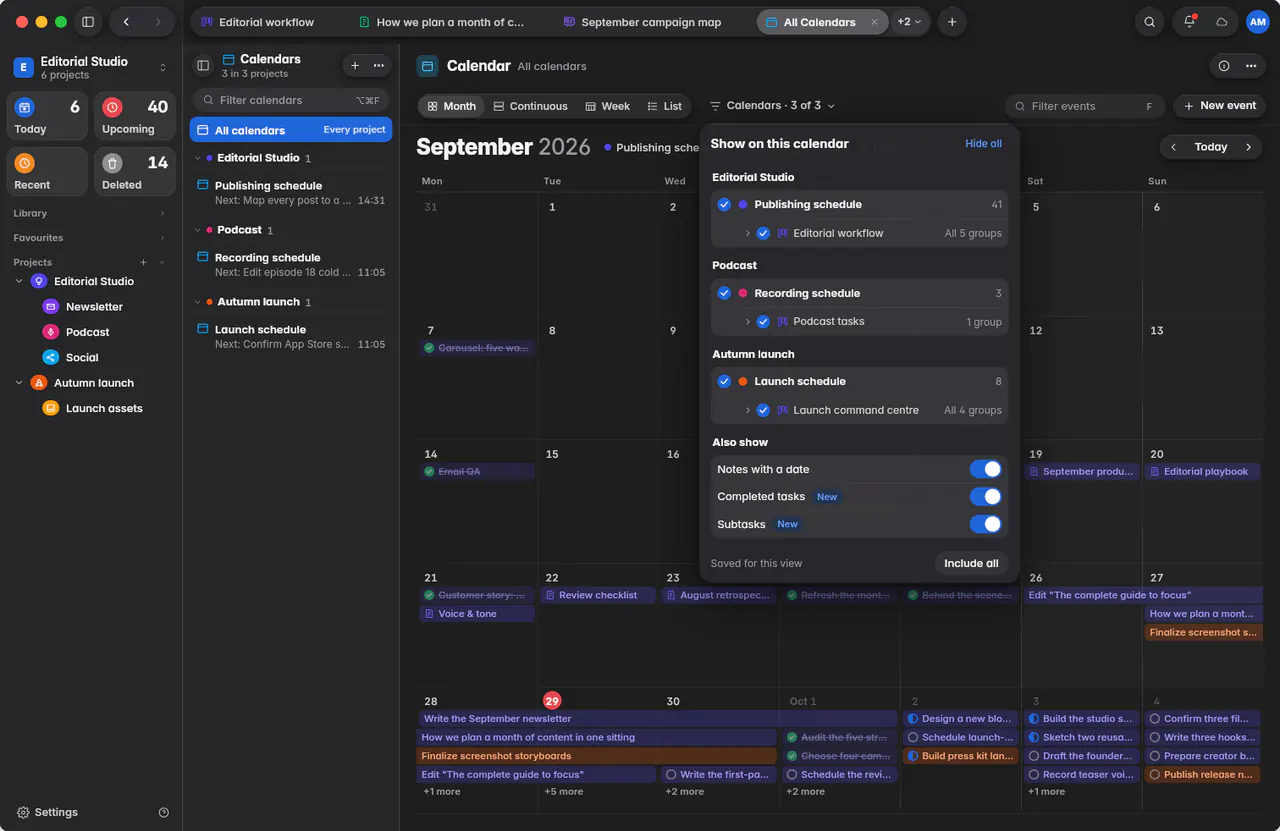Collapse the Autumn launch project tree
This screenshot has height=831, width=1280.
pyautogui.click(x=19, y=383)
